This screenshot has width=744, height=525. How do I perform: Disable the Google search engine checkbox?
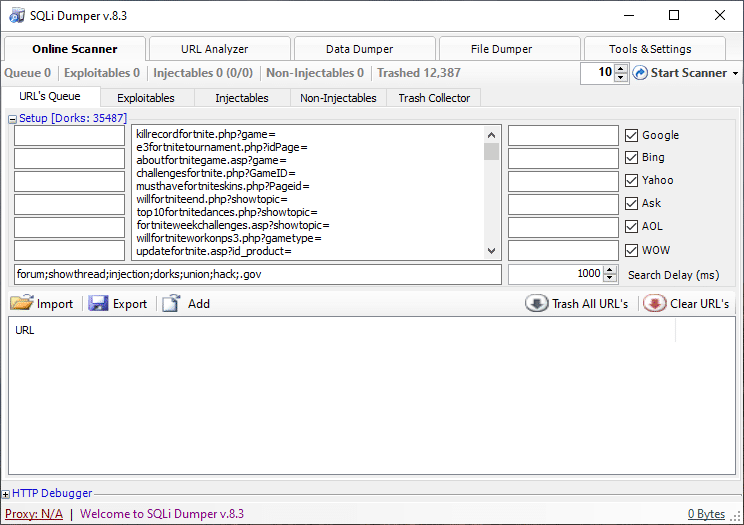pos(631,135)
